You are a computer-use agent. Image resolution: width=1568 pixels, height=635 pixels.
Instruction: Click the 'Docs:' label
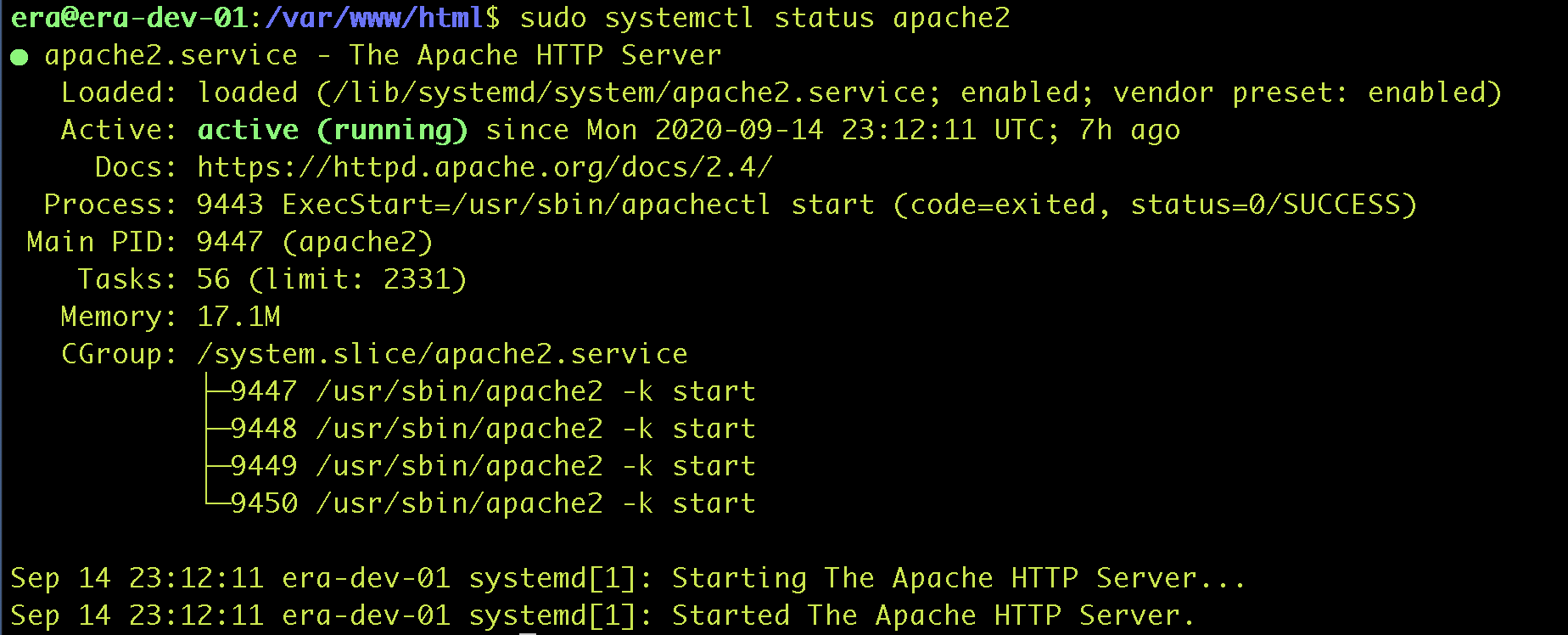[x=137, y=167]
